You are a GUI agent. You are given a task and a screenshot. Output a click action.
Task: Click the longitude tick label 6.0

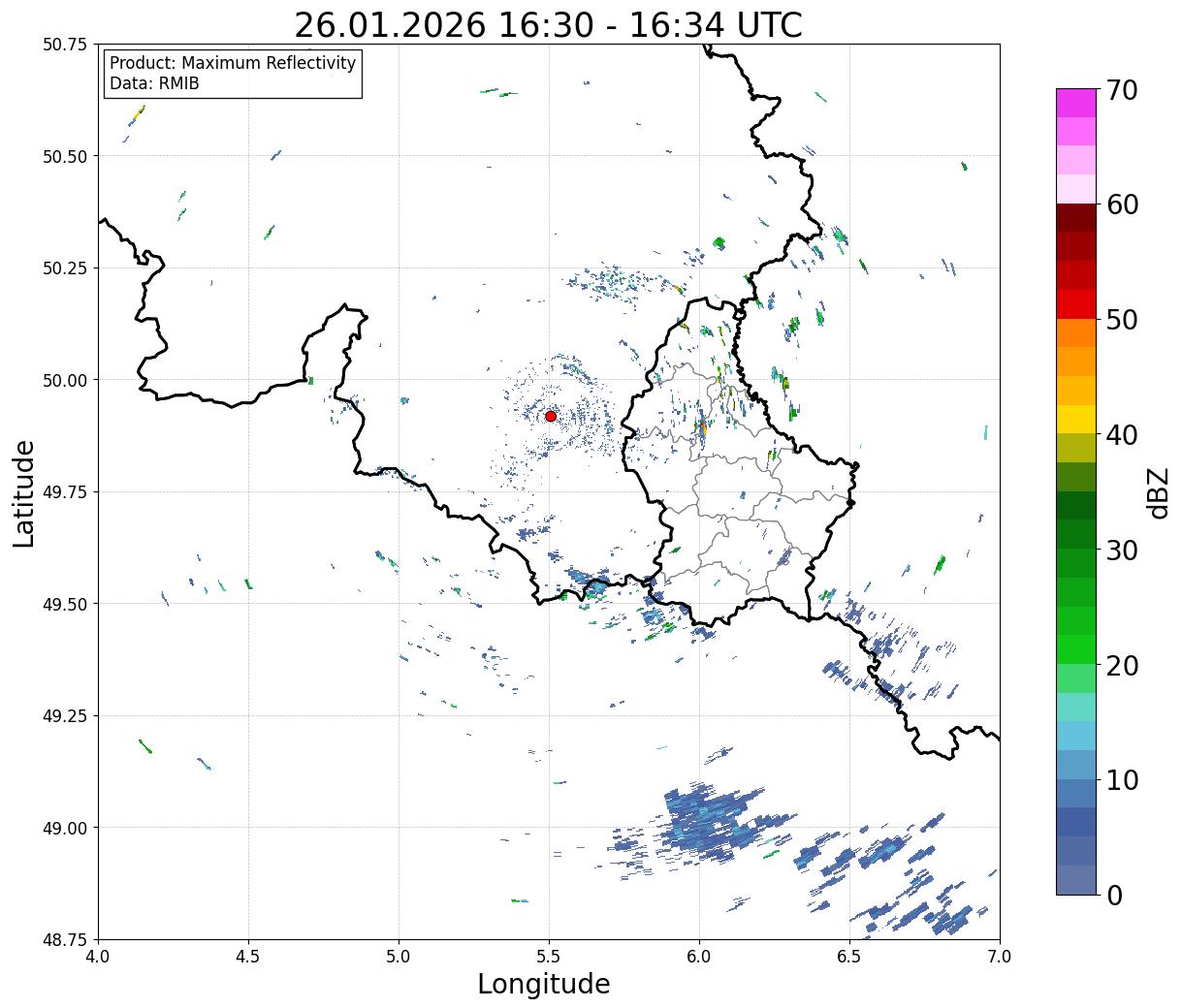pyautogui.click(x=699, y=957)
